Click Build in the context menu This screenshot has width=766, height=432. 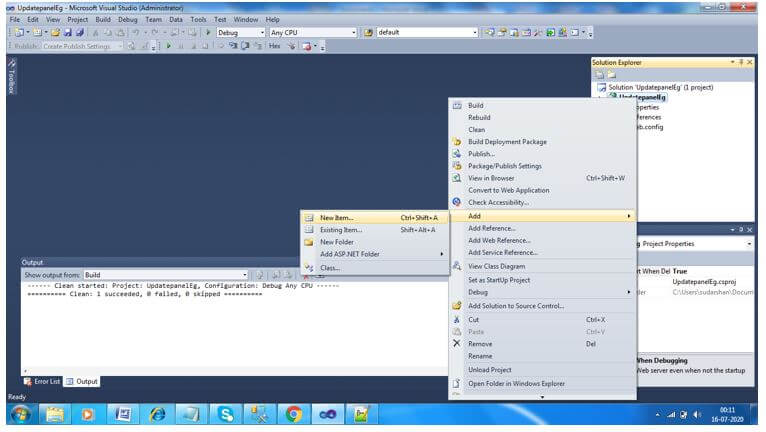point(542,106)
